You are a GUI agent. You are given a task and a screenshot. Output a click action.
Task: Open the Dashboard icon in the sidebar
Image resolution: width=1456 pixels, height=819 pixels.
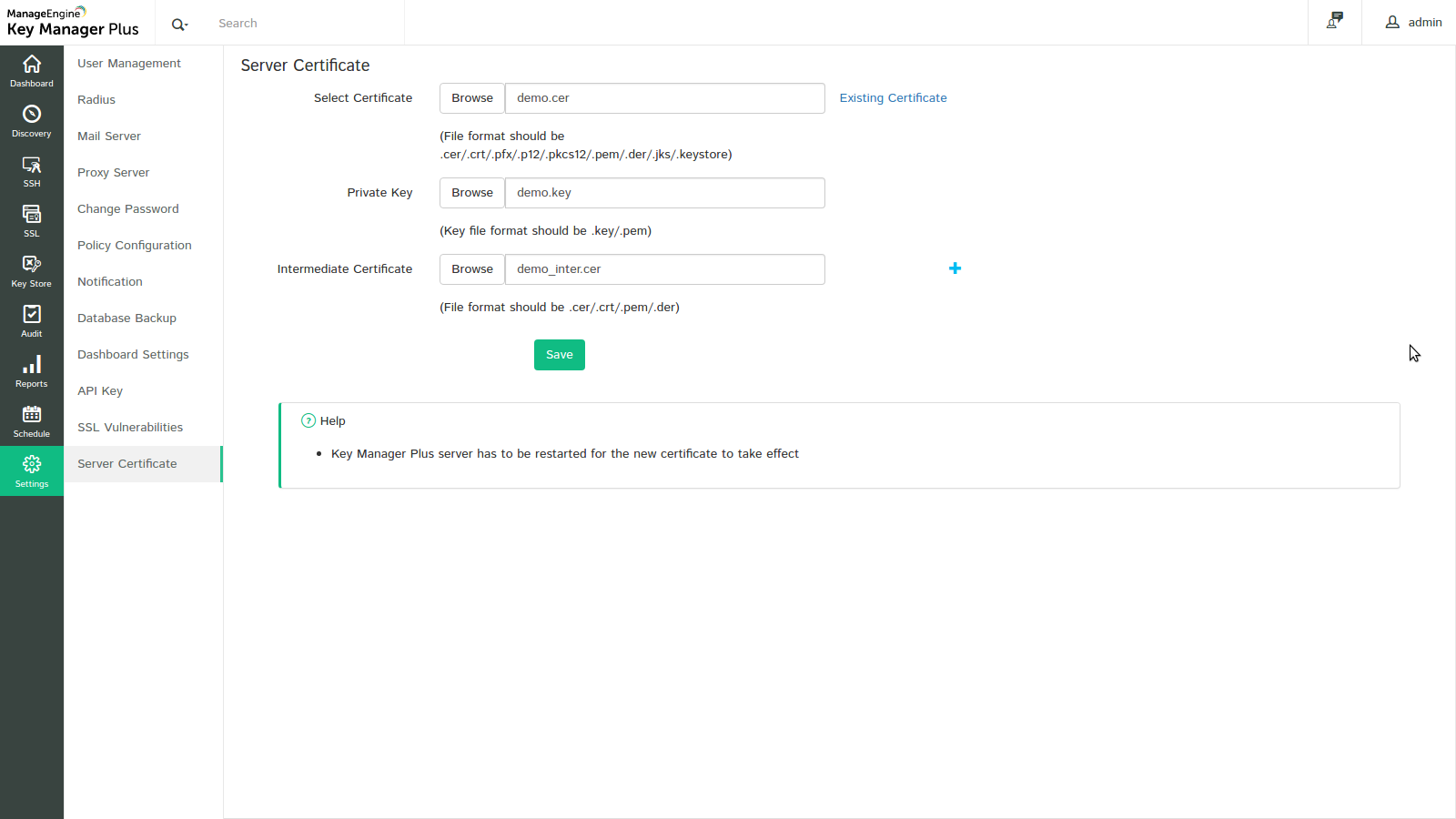coord(32,64)
